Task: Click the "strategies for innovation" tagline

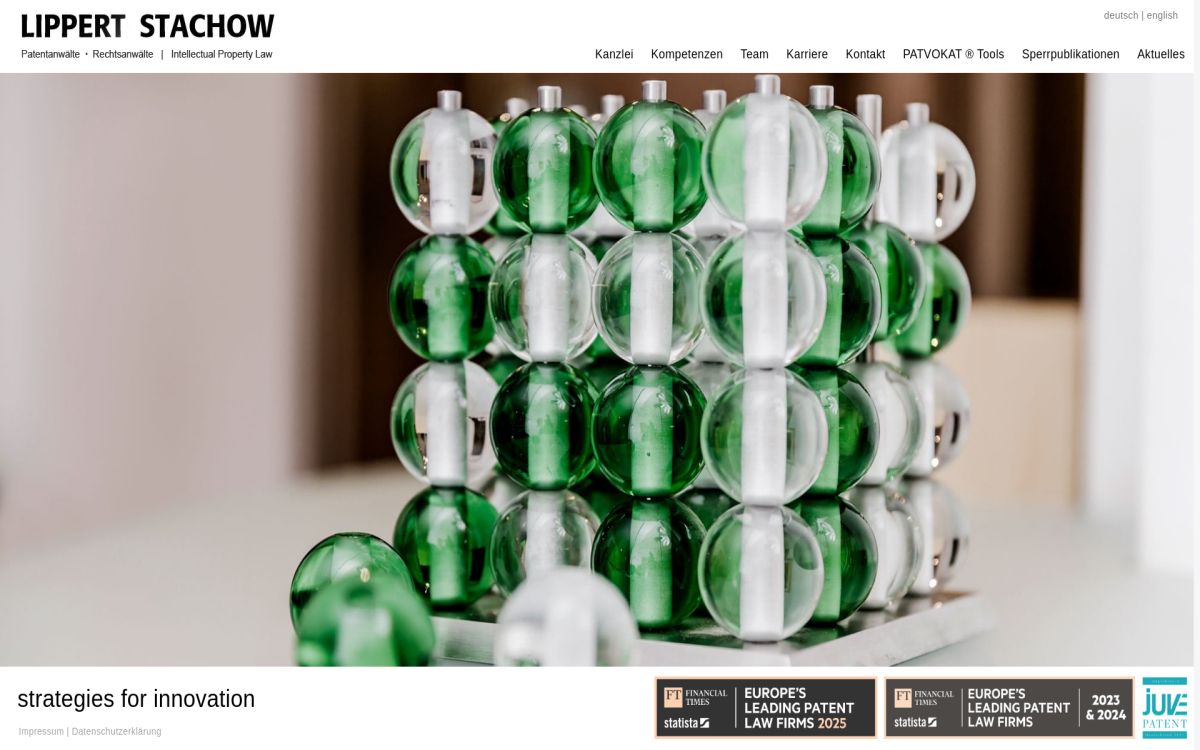Action: (136, 699)
